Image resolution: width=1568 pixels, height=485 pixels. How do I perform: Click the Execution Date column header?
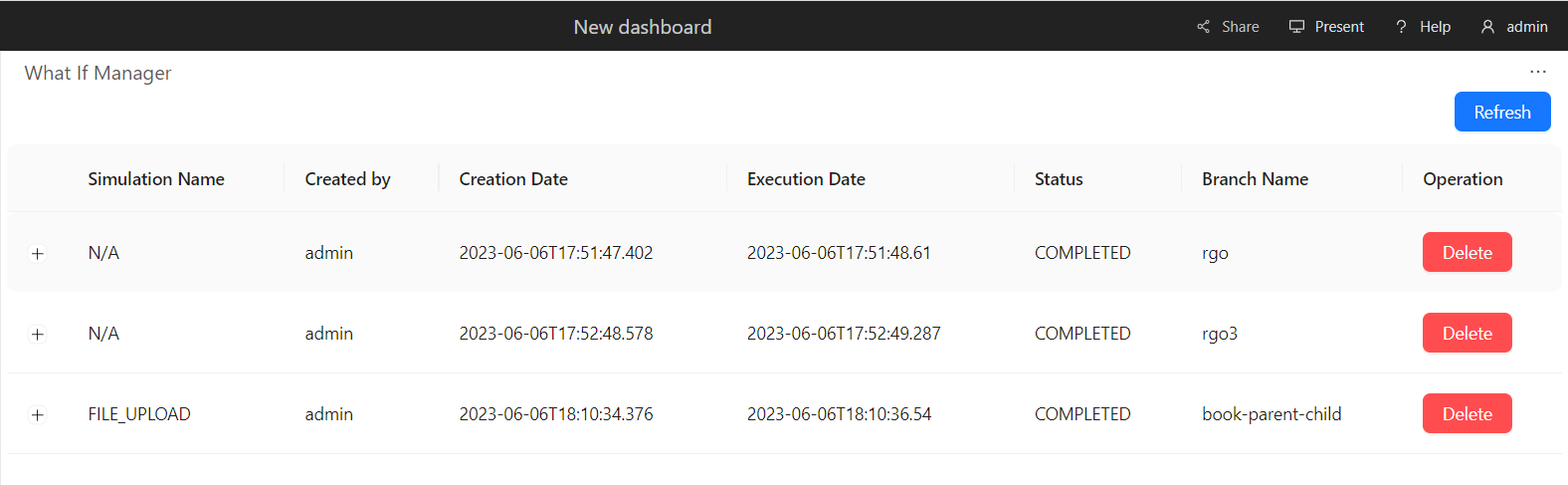point(806,179)
